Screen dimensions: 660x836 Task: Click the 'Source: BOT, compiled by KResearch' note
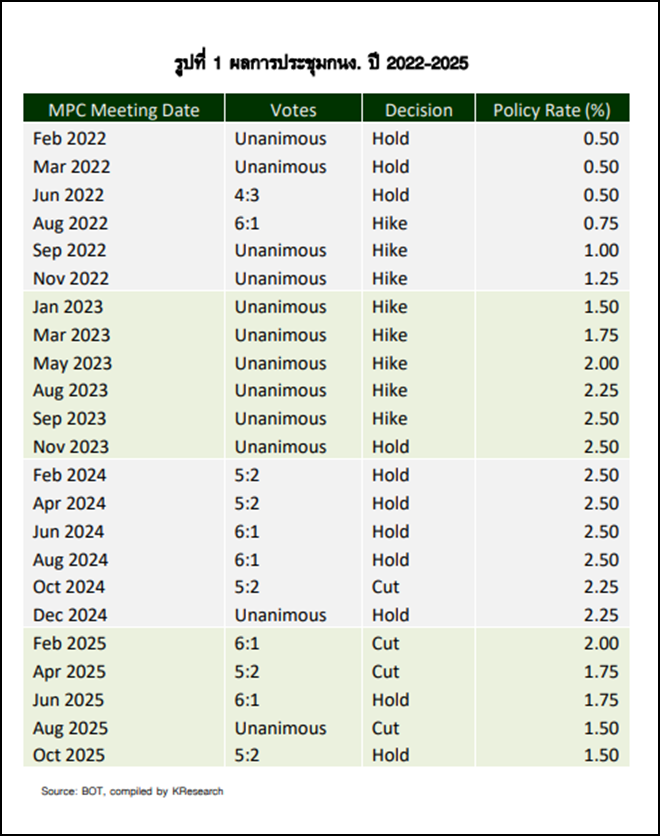[x=132, y=791]
